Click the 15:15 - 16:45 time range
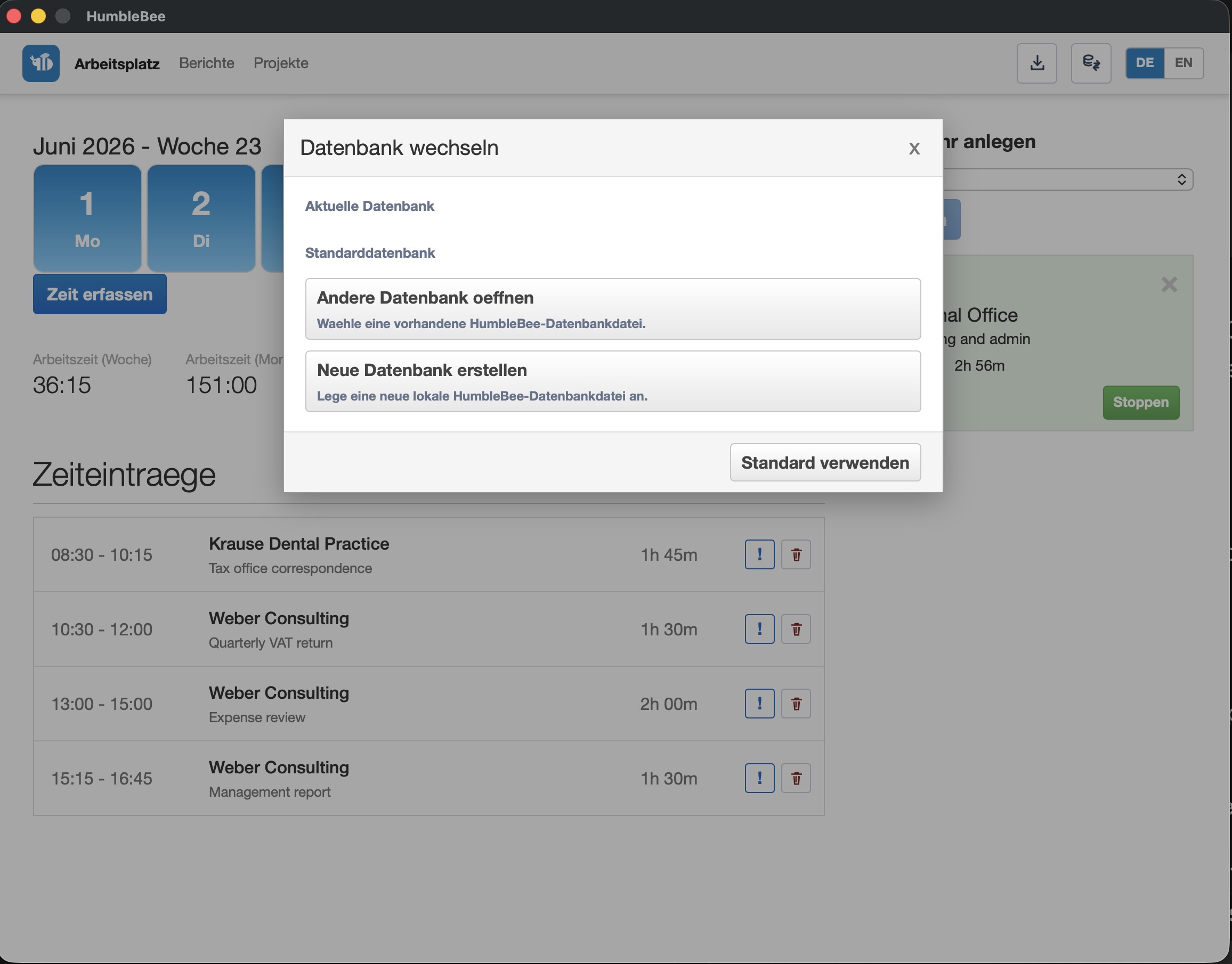 click(102, 779)
